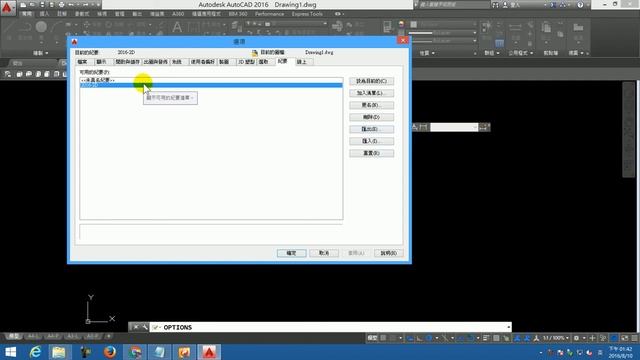This screenshot has height=360, width=640.
Task: Click 匯入(I) import button
Action: click(371, 141)
